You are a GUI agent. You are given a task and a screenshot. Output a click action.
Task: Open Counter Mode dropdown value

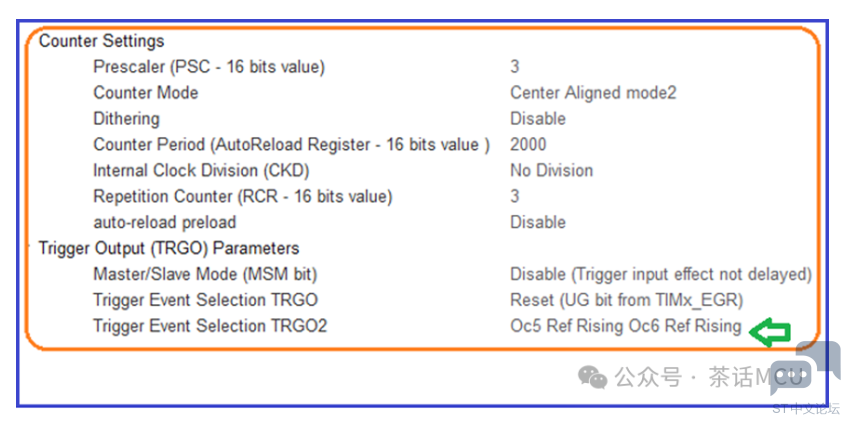[593, 93]
